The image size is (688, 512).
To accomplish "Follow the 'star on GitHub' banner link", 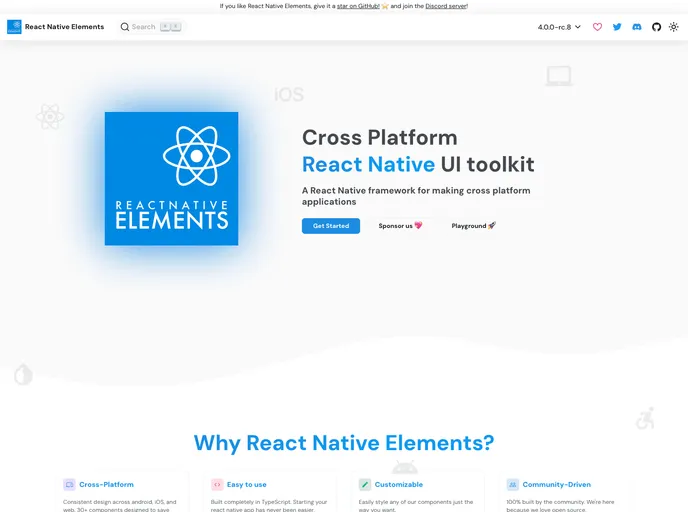I will pos(358,6).
